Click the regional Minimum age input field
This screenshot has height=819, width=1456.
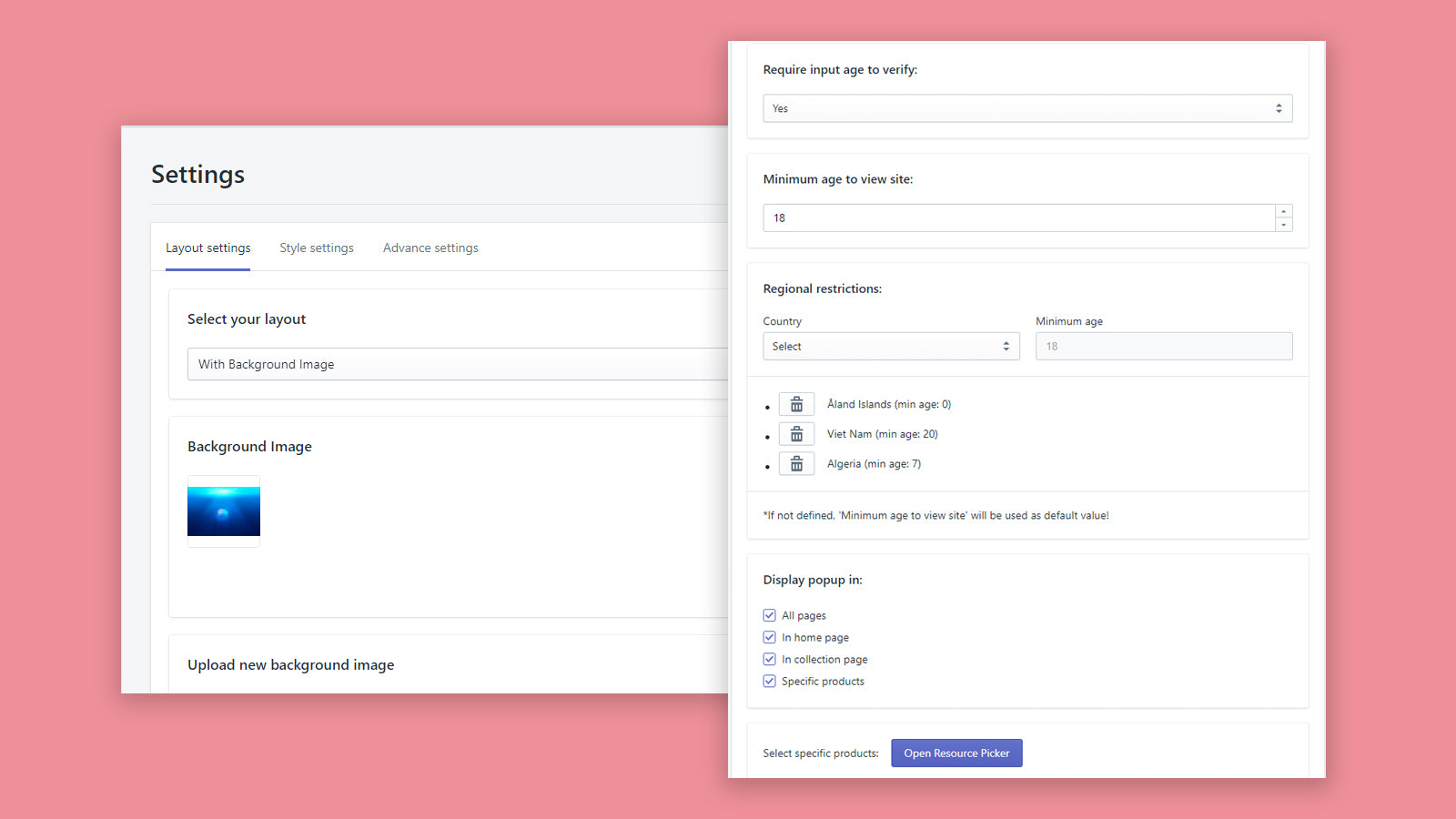pos(1163,346)
